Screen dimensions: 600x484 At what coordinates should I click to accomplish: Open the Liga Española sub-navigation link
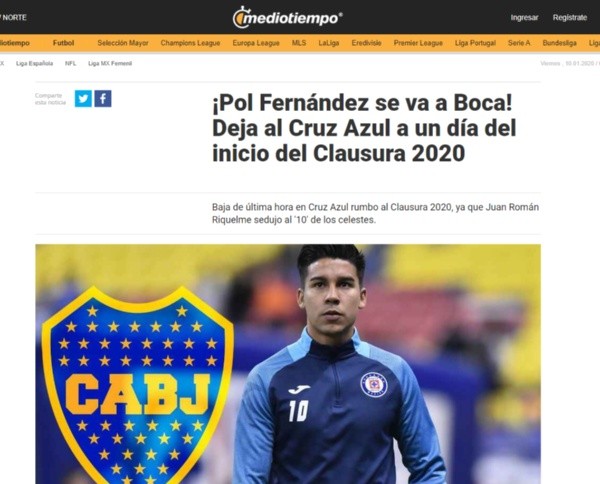[34, 64]
